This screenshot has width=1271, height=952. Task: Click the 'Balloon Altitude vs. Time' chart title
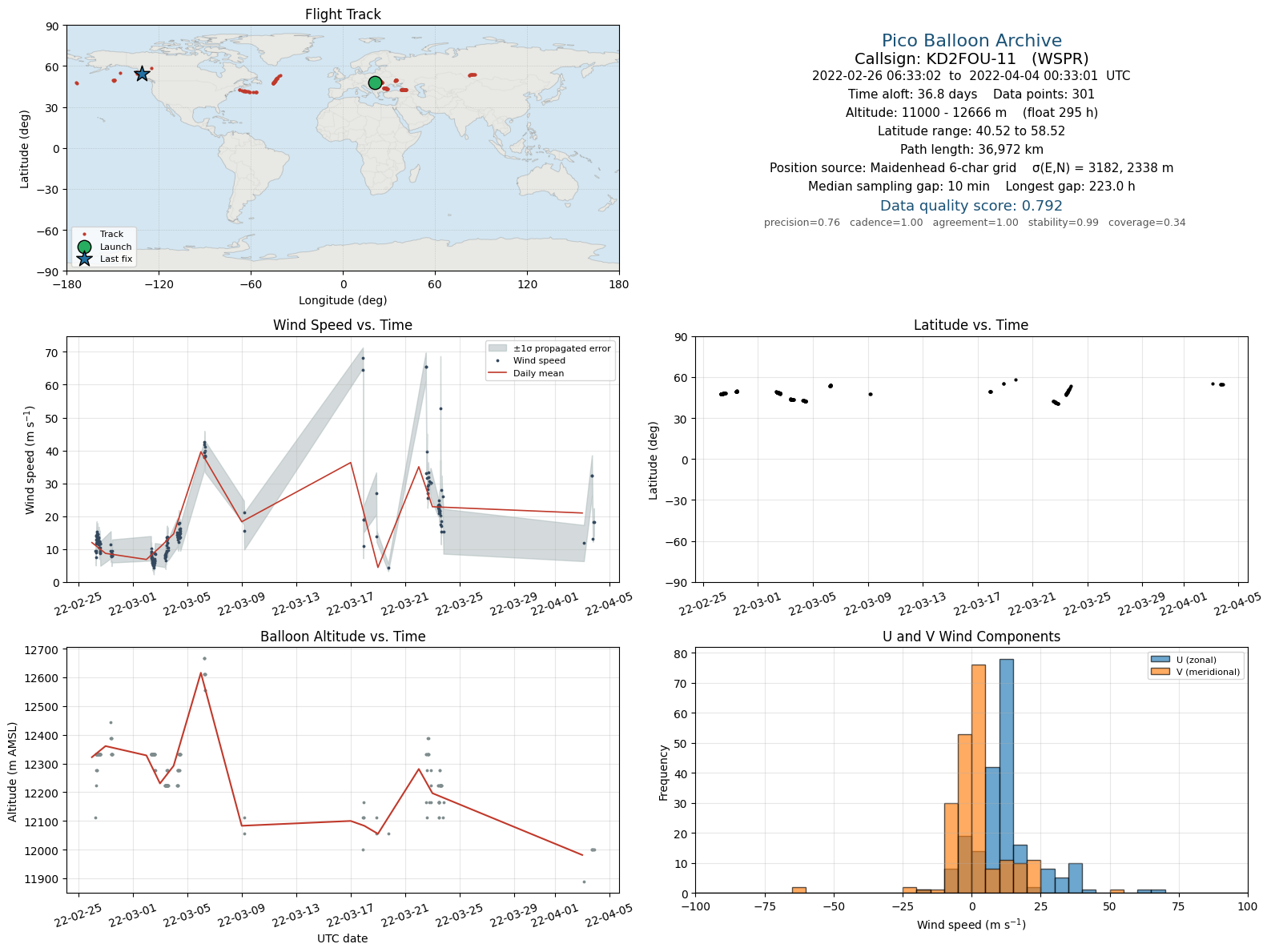pyautogui.click(x=343, y=637)
